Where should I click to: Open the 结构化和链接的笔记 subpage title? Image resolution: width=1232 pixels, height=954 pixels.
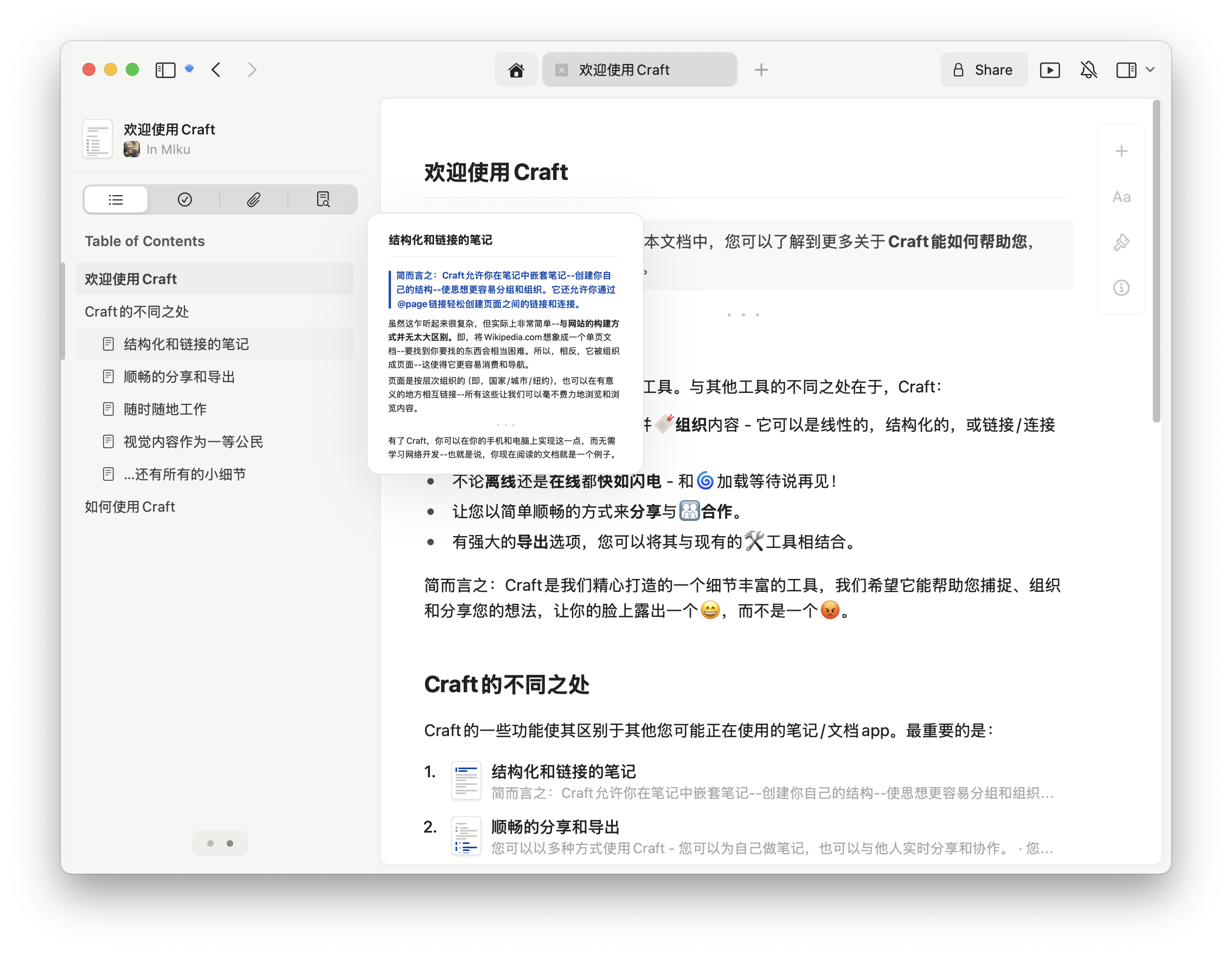(563, 772)
